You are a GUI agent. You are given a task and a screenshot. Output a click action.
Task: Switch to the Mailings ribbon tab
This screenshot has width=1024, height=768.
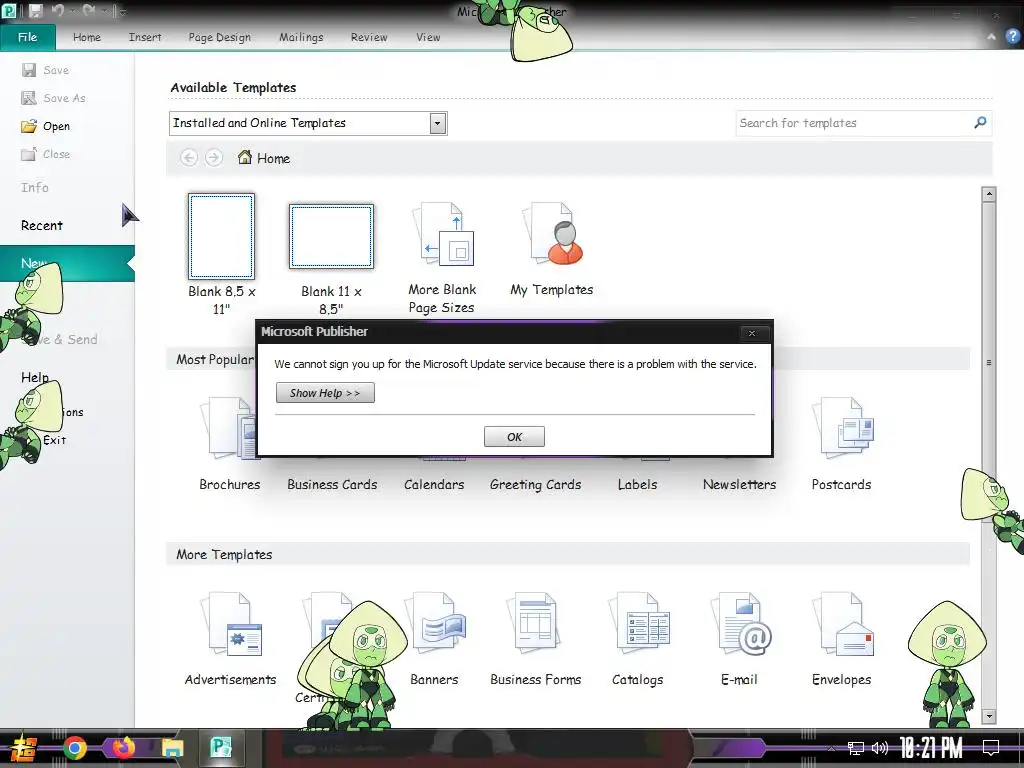[301, 37]
